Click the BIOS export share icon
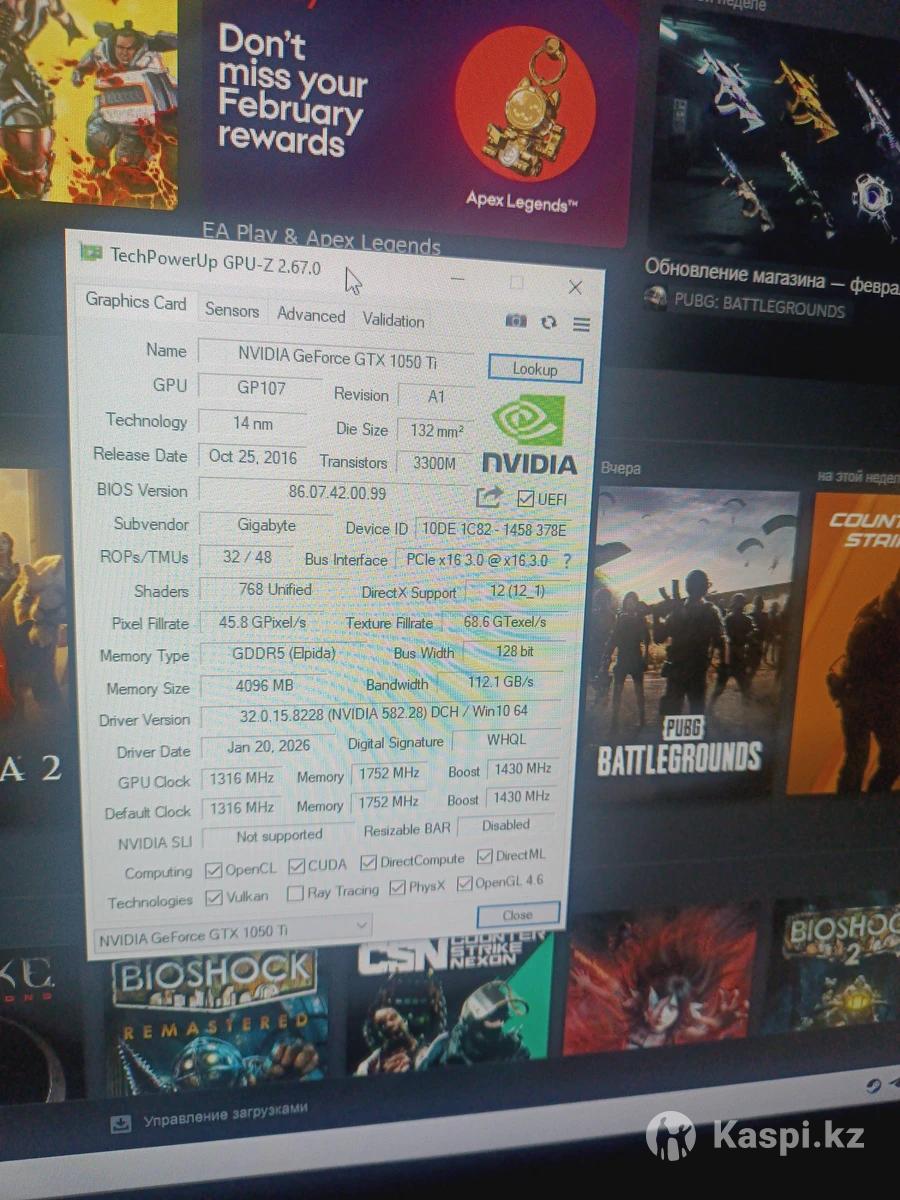Image resolution: width=900 pixels, height=1200 pixels. click(489, 497)
